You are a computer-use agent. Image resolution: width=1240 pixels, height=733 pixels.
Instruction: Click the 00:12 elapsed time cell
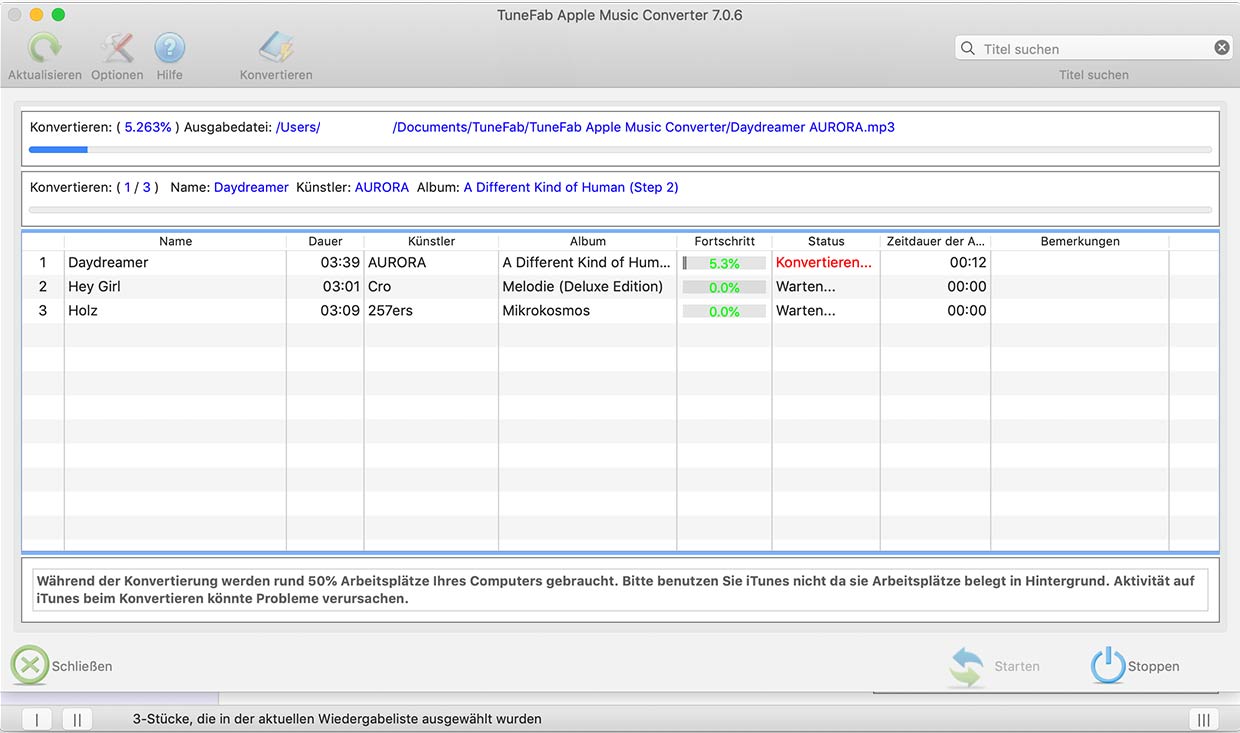pos(968,262)
